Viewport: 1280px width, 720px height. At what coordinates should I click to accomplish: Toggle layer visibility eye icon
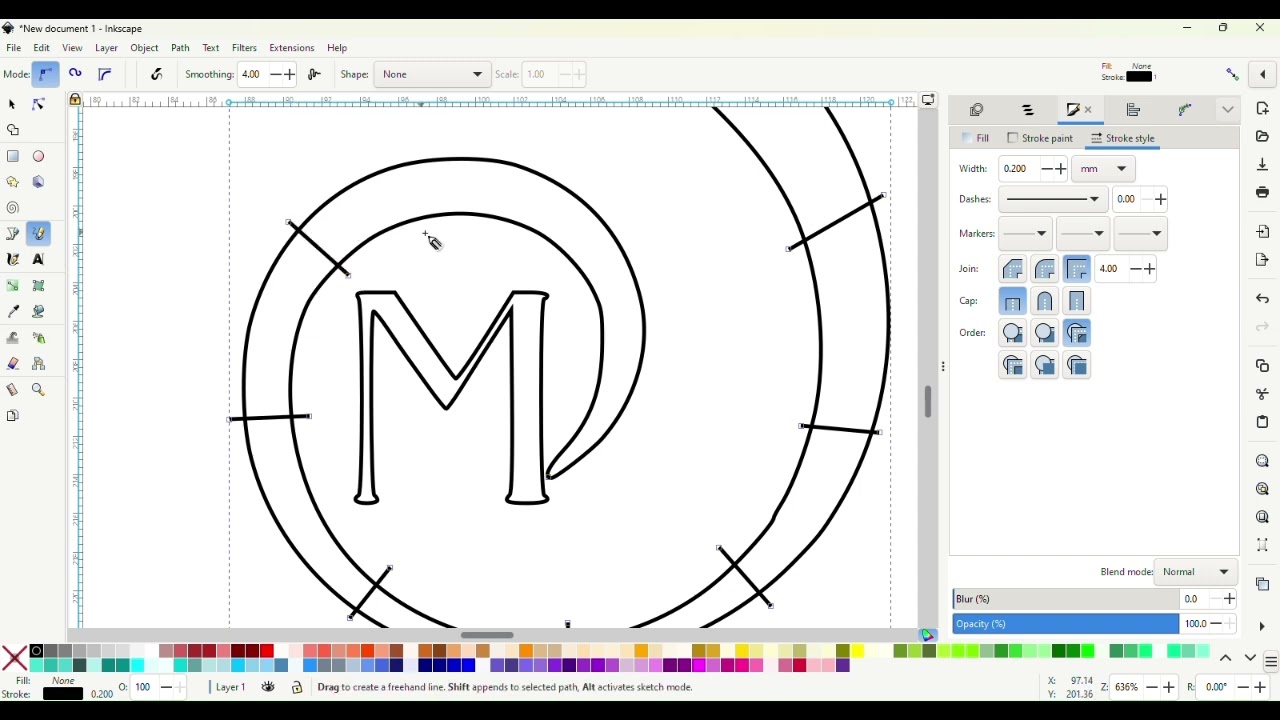pyautogui.click(x=268, y=689)
